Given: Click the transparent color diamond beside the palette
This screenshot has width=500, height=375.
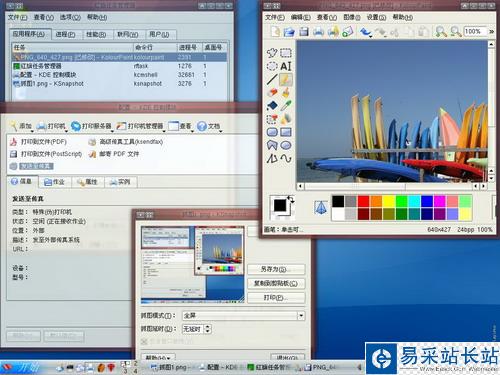Looking at the screenshot, I should tap(321, 208).
